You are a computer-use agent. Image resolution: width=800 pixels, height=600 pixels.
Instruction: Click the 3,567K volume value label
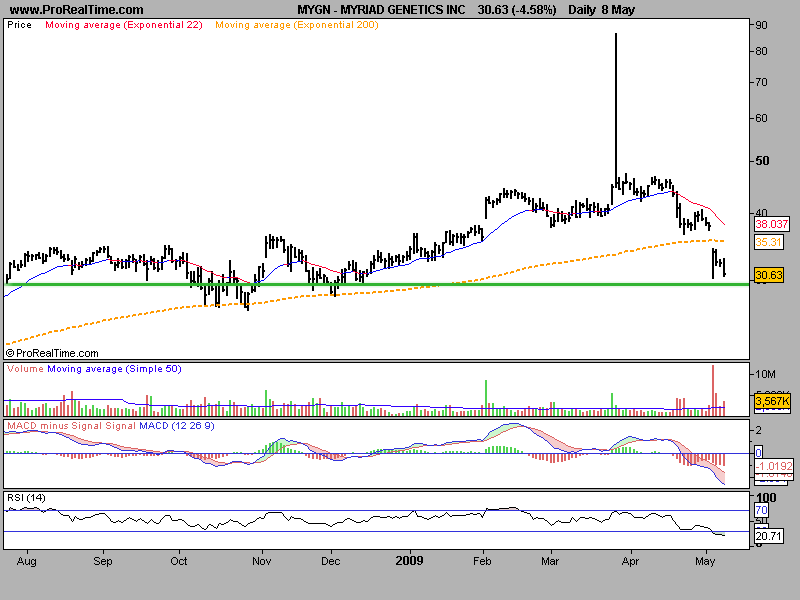pyautogui.click(x=772, y=401)
